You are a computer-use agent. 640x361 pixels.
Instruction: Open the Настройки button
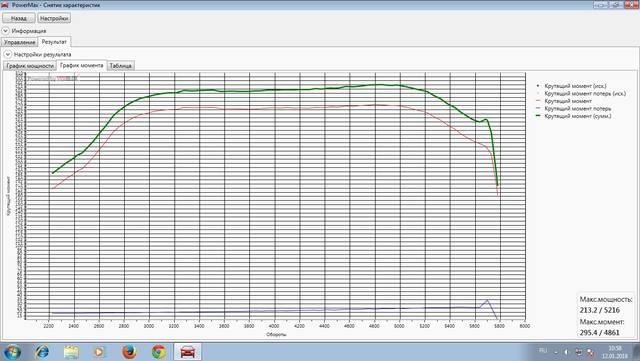[x=54, y=18]
